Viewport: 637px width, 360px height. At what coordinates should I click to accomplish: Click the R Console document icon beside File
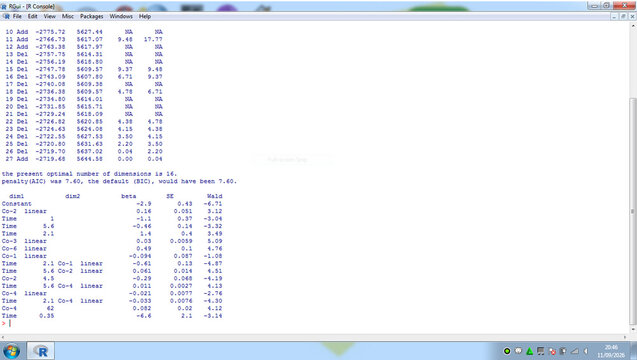click(6, 16)
